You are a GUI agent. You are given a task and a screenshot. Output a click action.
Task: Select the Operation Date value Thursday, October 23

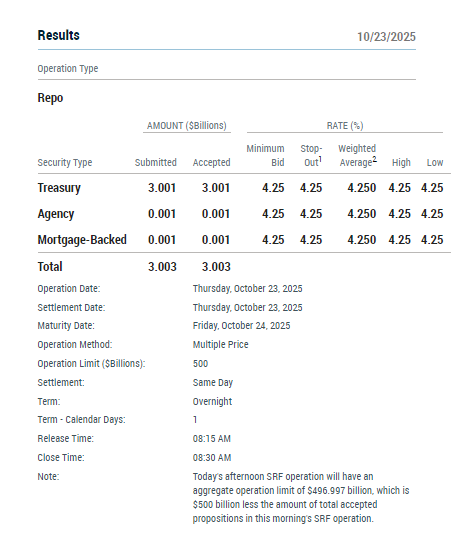pos(248,288)
